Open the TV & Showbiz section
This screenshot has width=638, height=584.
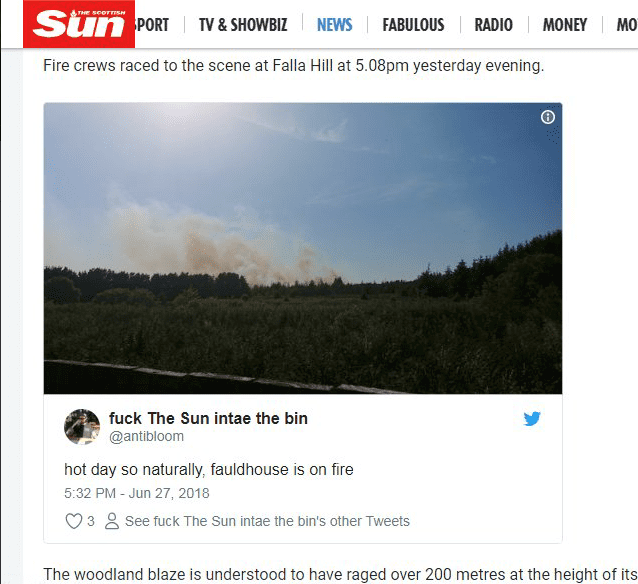click(x=243, y=25)
